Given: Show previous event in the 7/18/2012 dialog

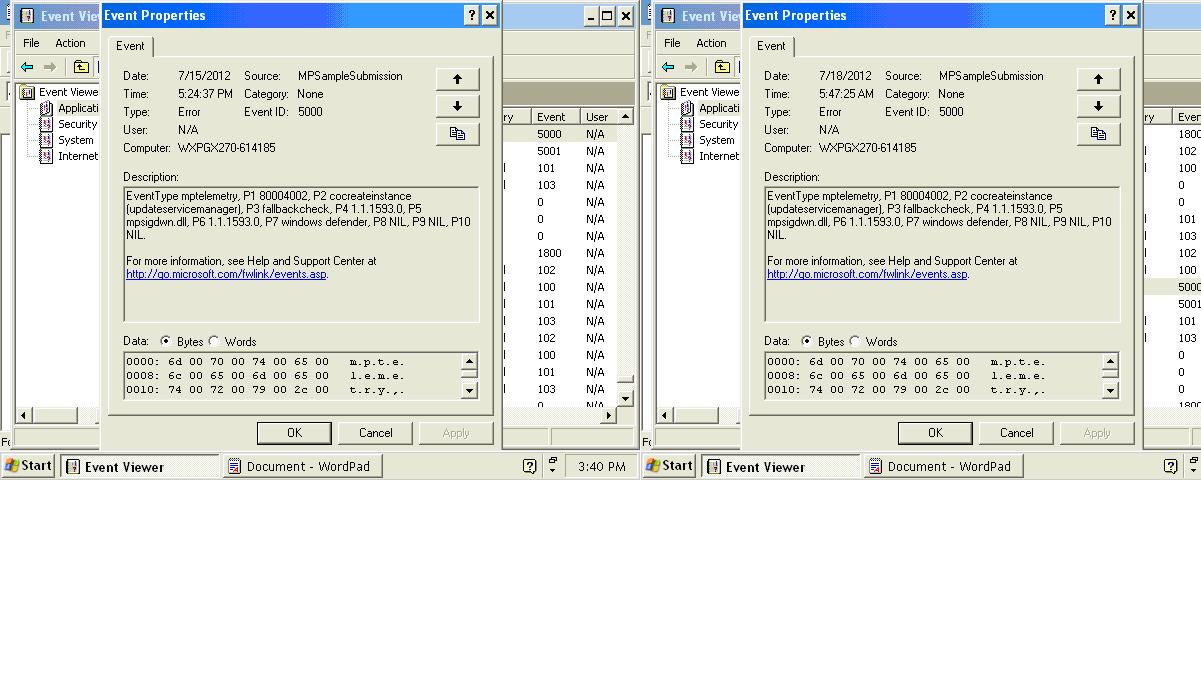Looking at the screenshot, I should coord(1099,79).
